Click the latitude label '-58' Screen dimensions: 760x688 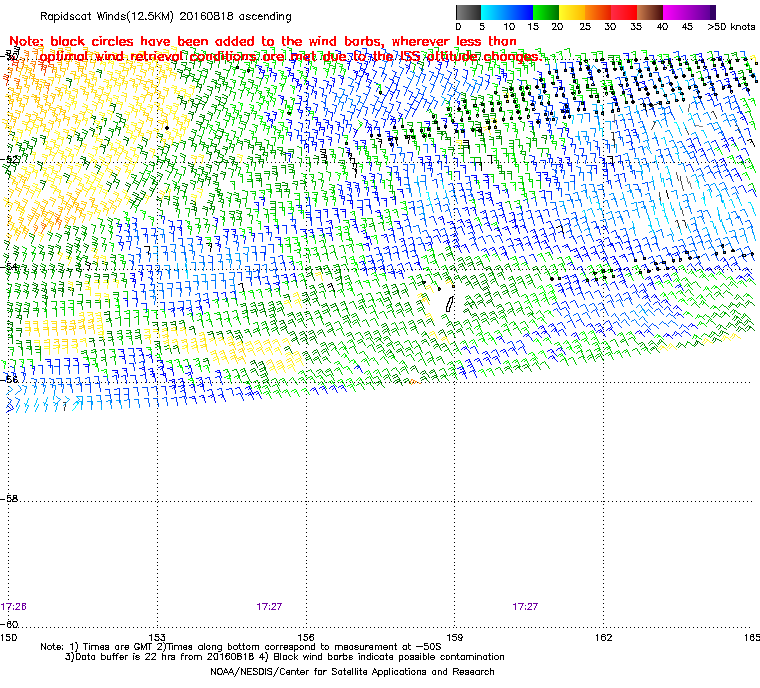[x=10, y=498]
